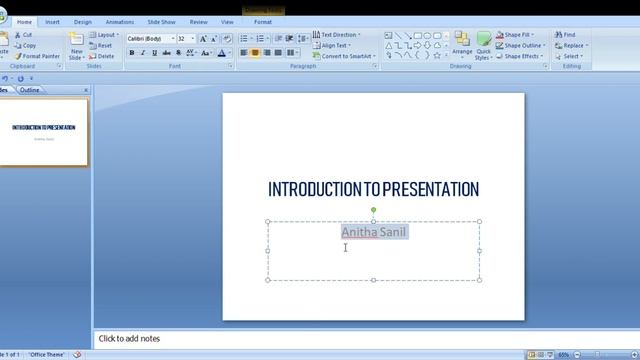The height and width of the screenshot is (360, 640).
Task: Click the Copy command
Action: (25, 46)
